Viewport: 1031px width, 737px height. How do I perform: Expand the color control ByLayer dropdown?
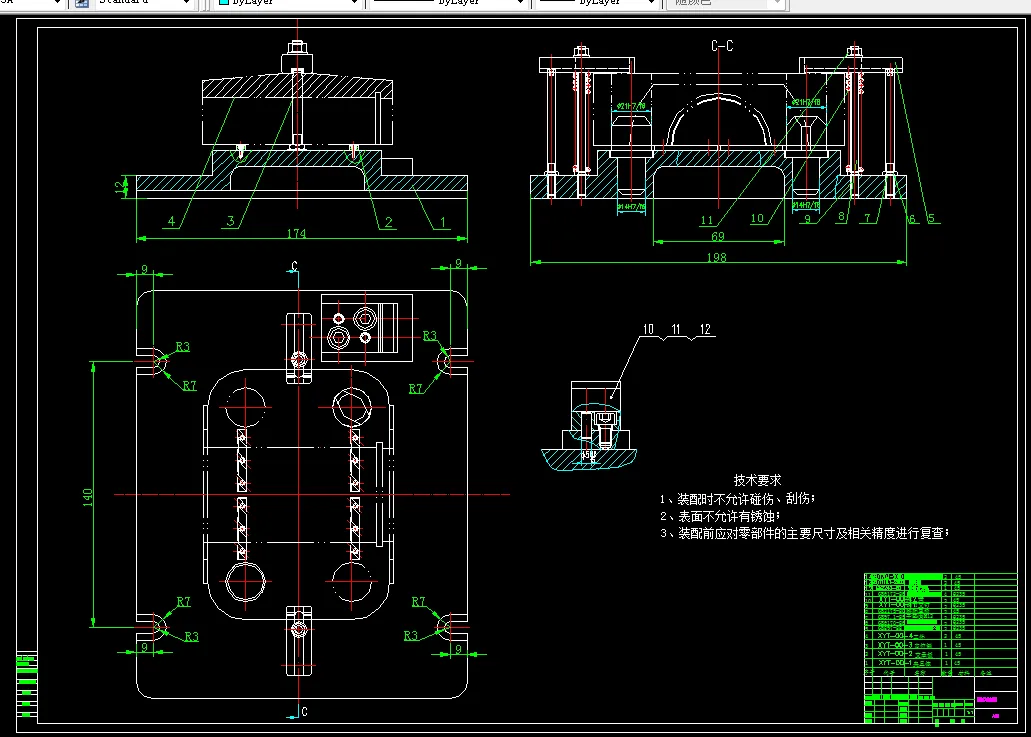click(353, 3)
